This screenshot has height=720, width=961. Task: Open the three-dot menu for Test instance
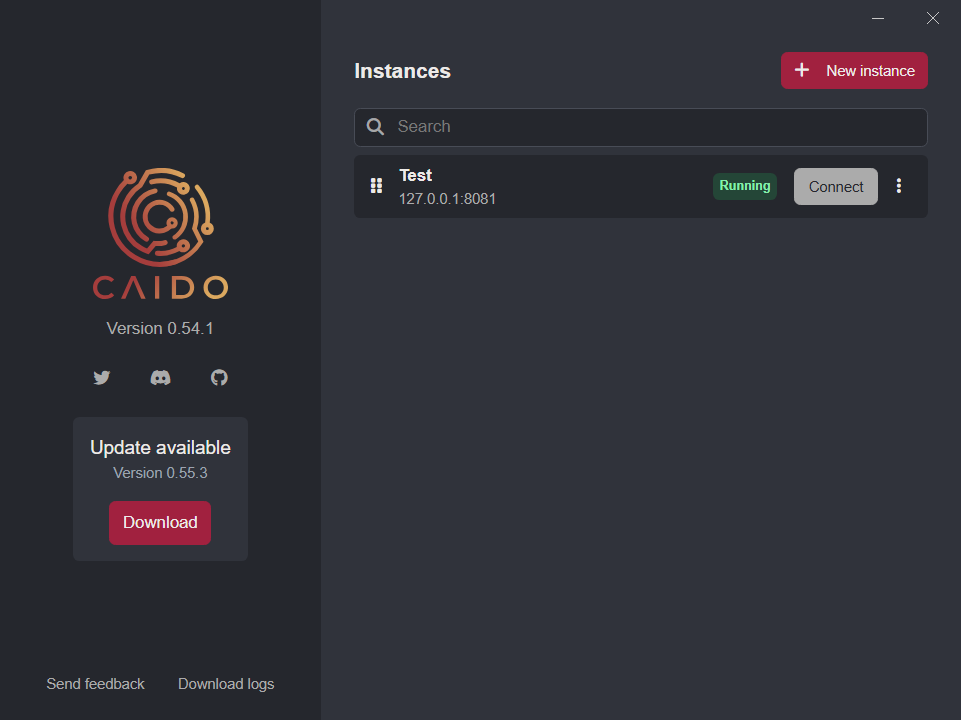[x=899, y=186]
